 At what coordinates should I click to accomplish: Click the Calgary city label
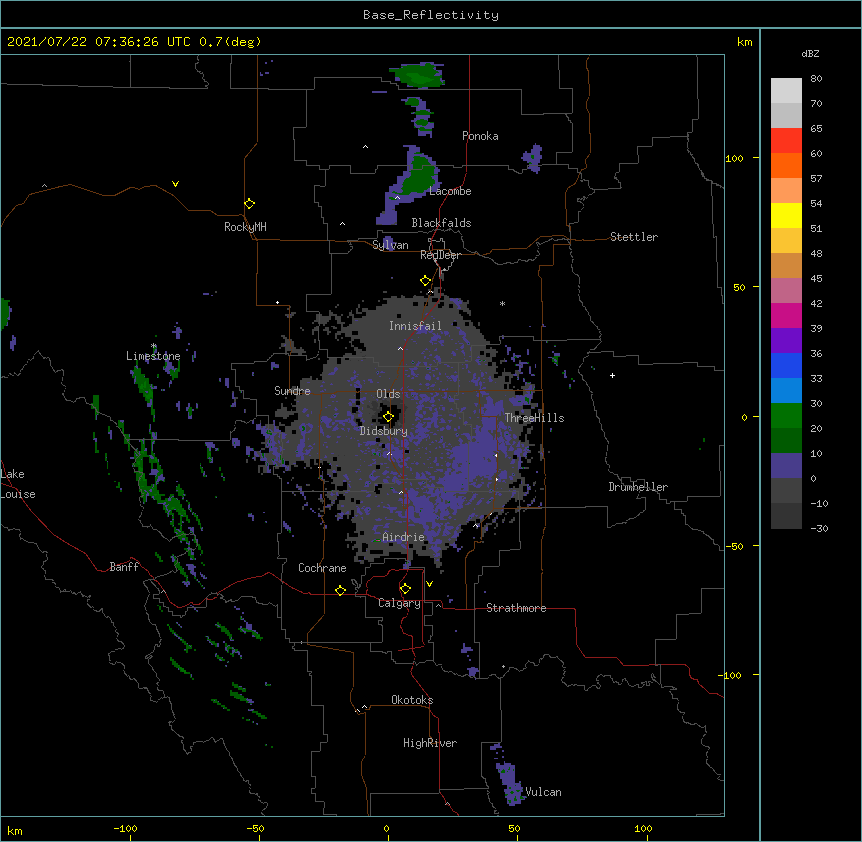(x=399, y=603)
